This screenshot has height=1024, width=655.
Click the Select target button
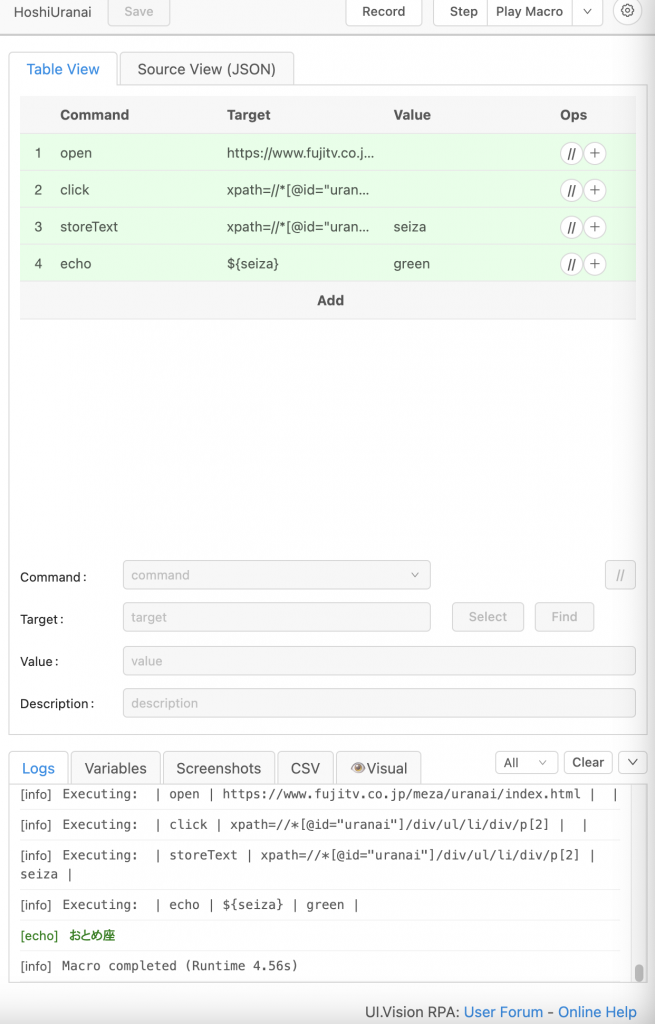tap(488, 616)
